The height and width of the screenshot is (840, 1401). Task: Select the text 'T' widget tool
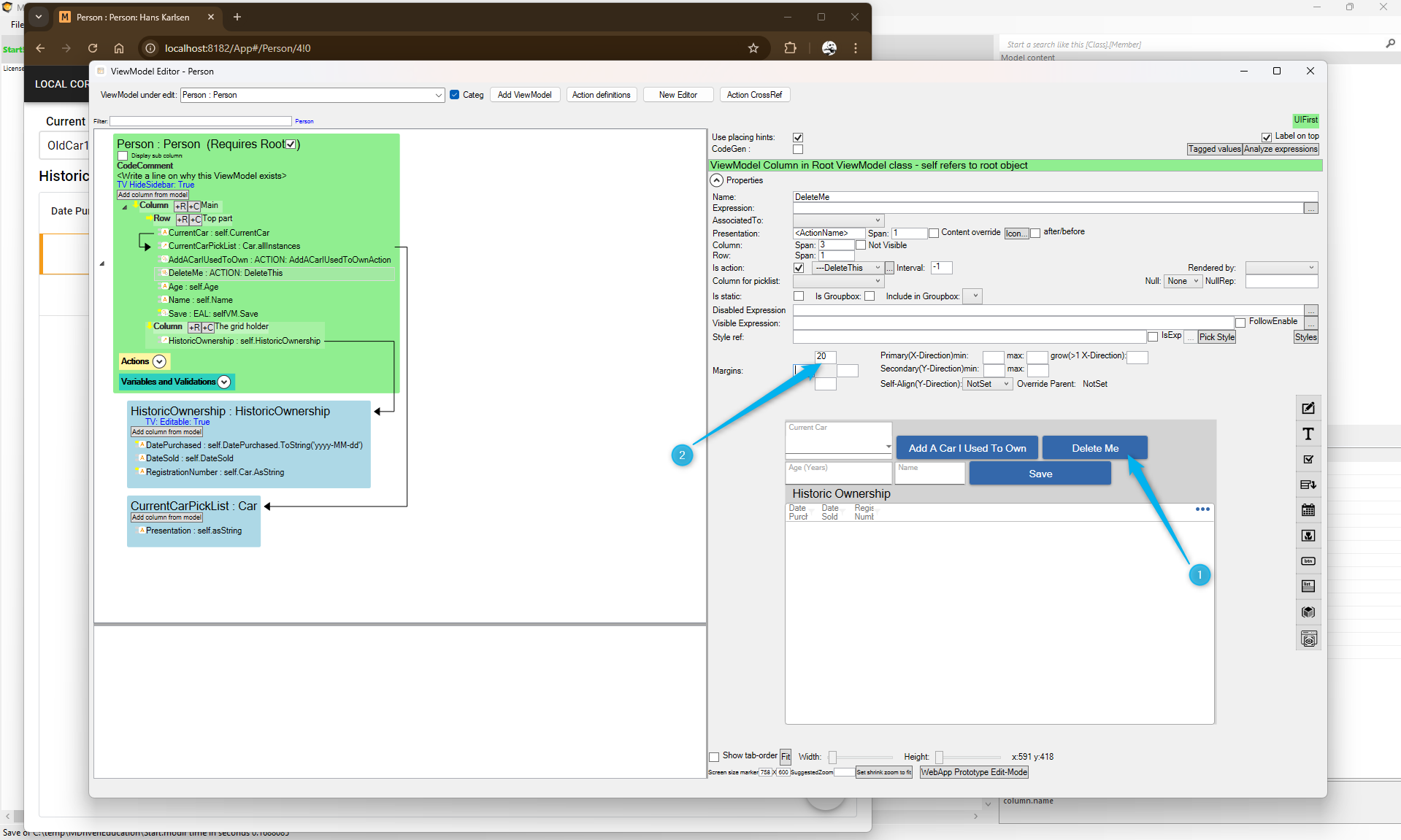pyautogui.click(x=1308, y=434)
